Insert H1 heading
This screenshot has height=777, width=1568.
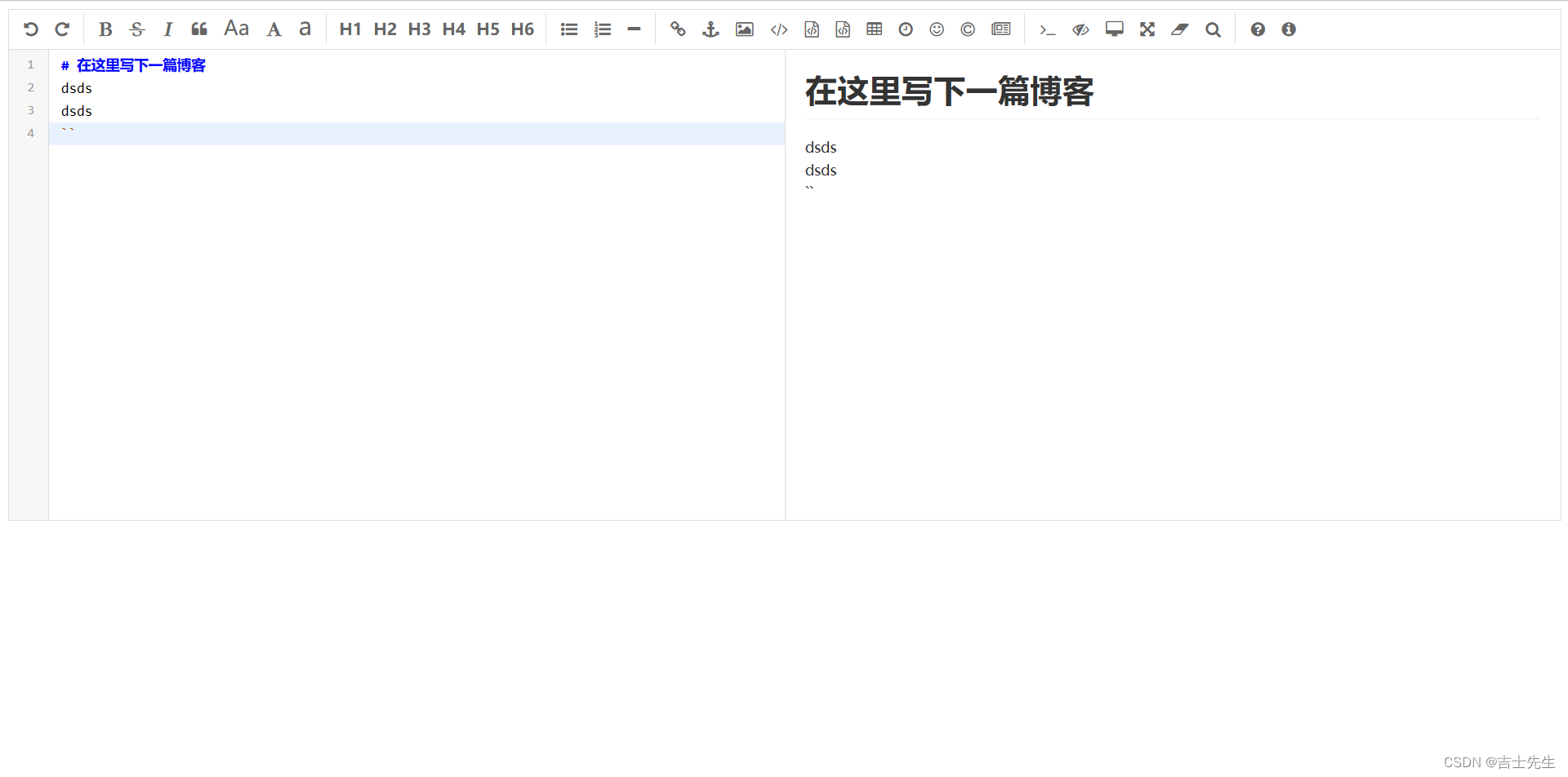pyautogui.click(x=350, y=29)
